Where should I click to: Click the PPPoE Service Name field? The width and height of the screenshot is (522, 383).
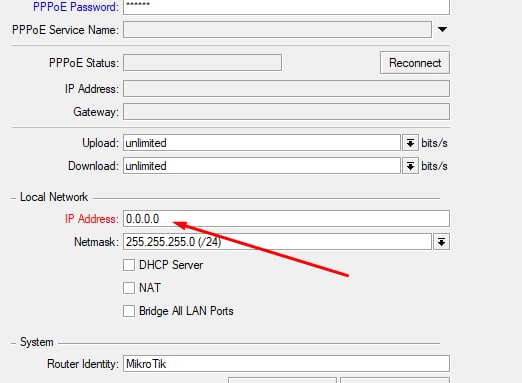(x=277, y=30)
